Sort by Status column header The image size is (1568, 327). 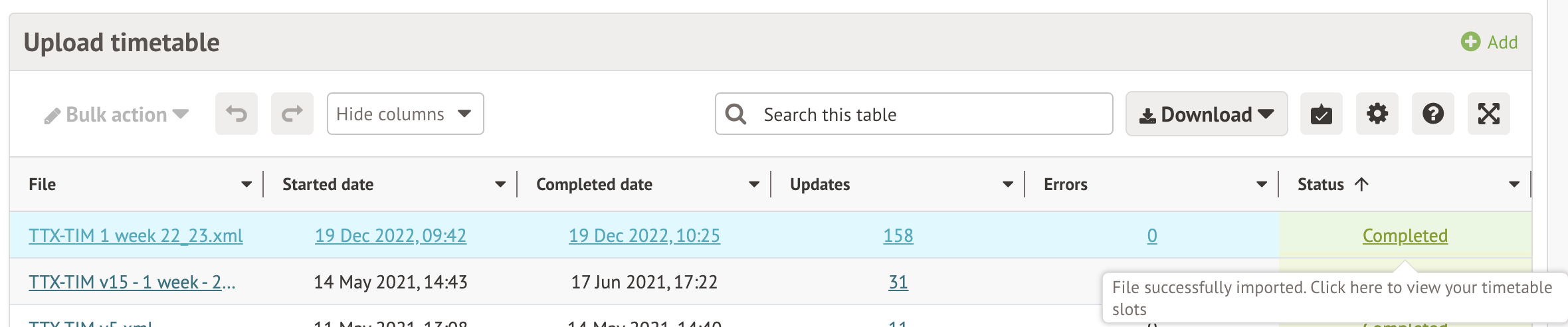1321,185
